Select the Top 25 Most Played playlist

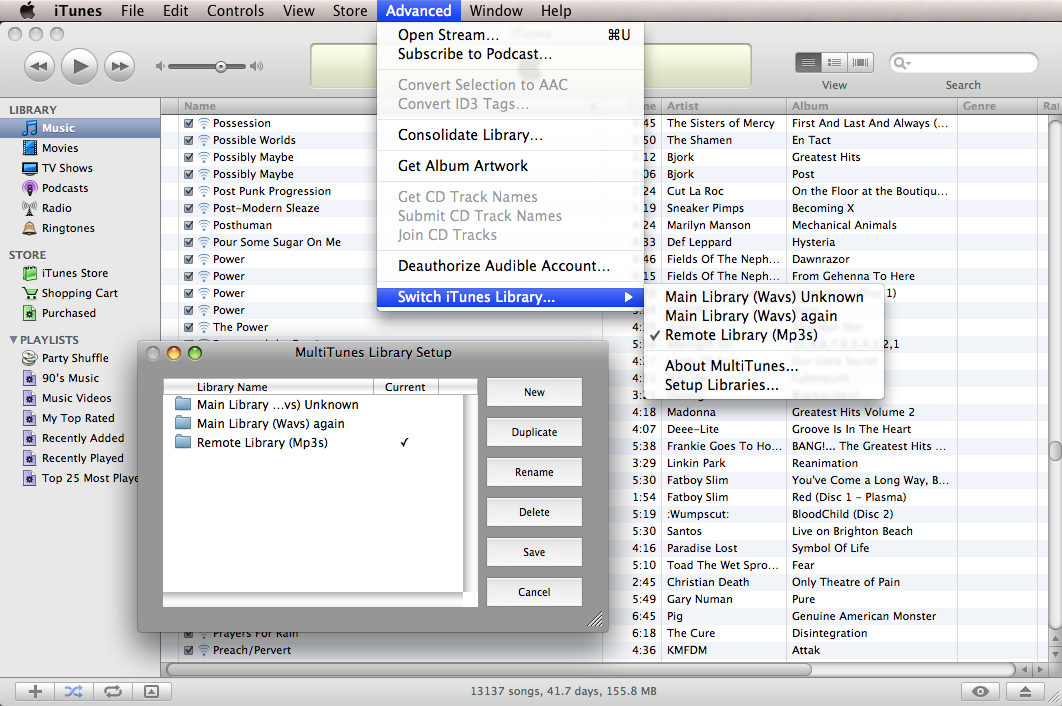point(80,478)
